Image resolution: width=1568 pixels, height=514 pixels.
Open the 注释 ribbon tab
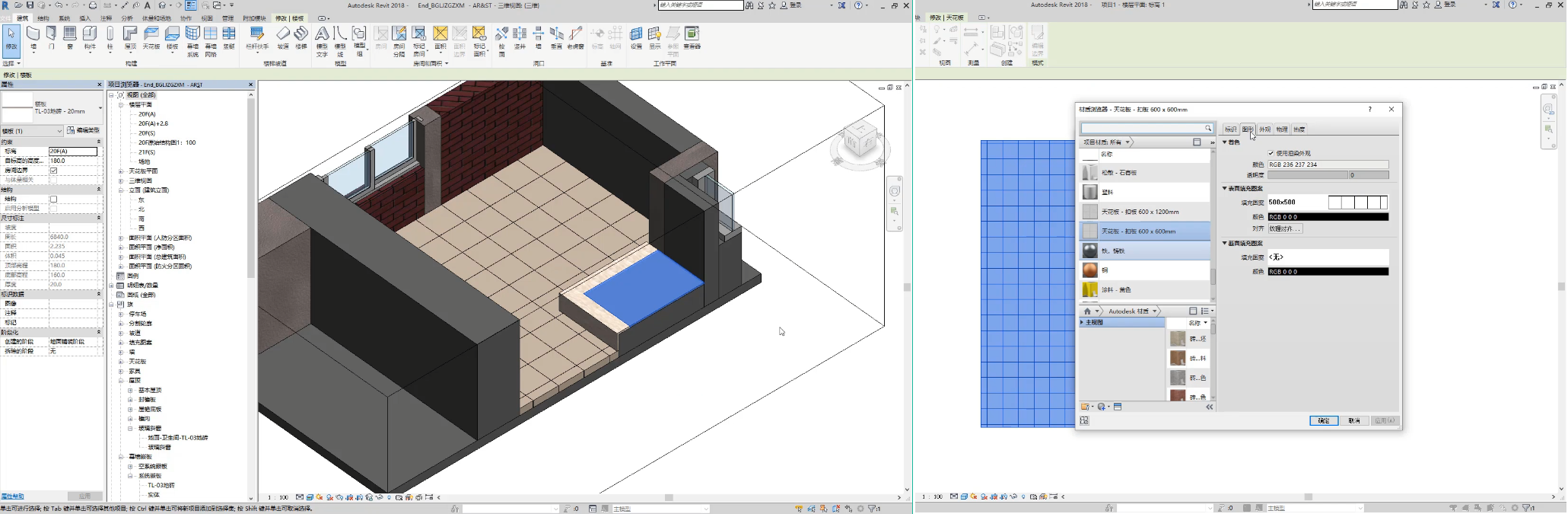point(107,18)
